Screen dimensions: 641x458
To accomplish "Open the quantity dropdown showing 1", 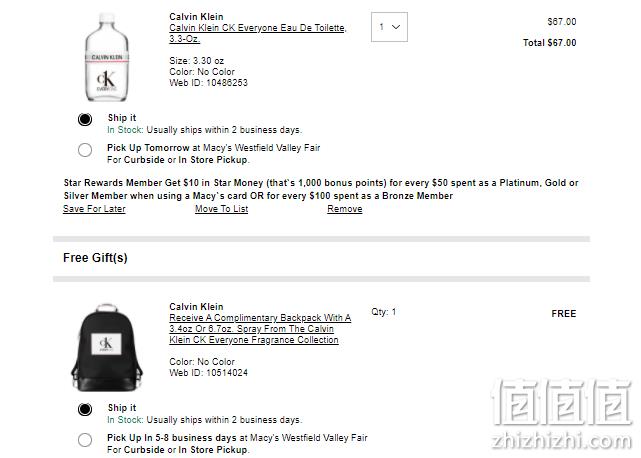I will pos(388,27).
